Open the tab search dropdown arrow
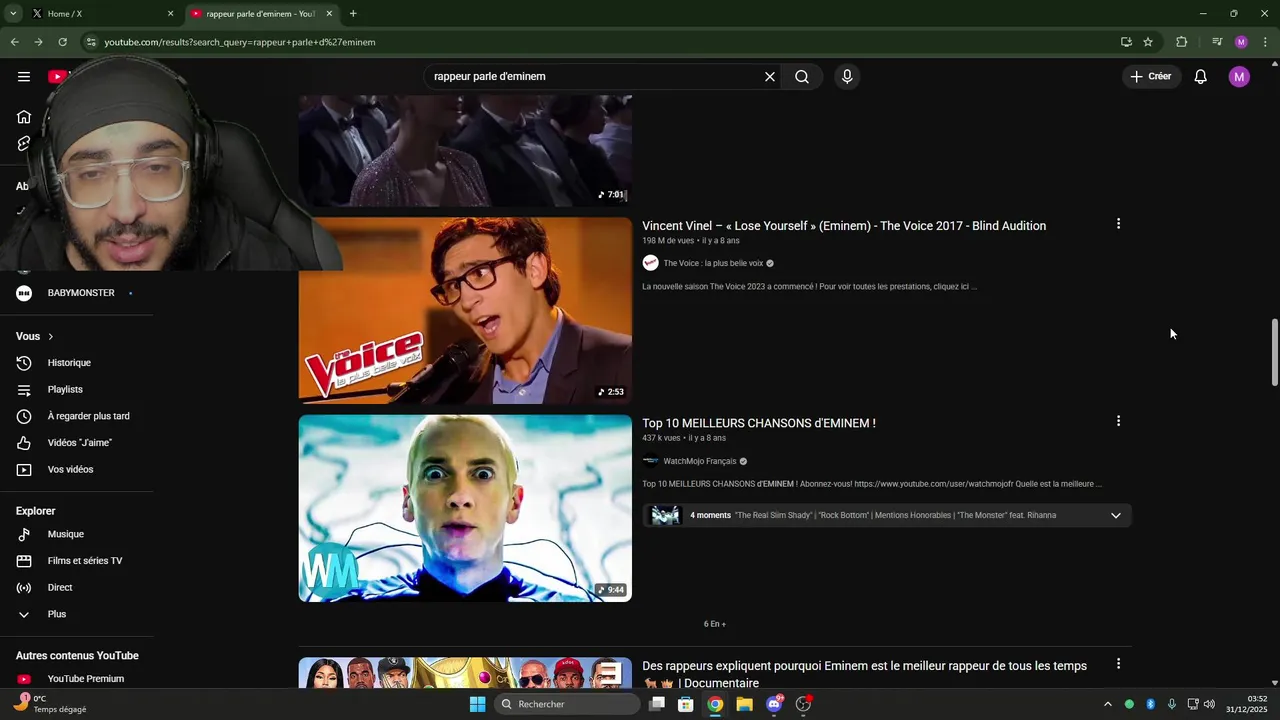 click(13, 14)
